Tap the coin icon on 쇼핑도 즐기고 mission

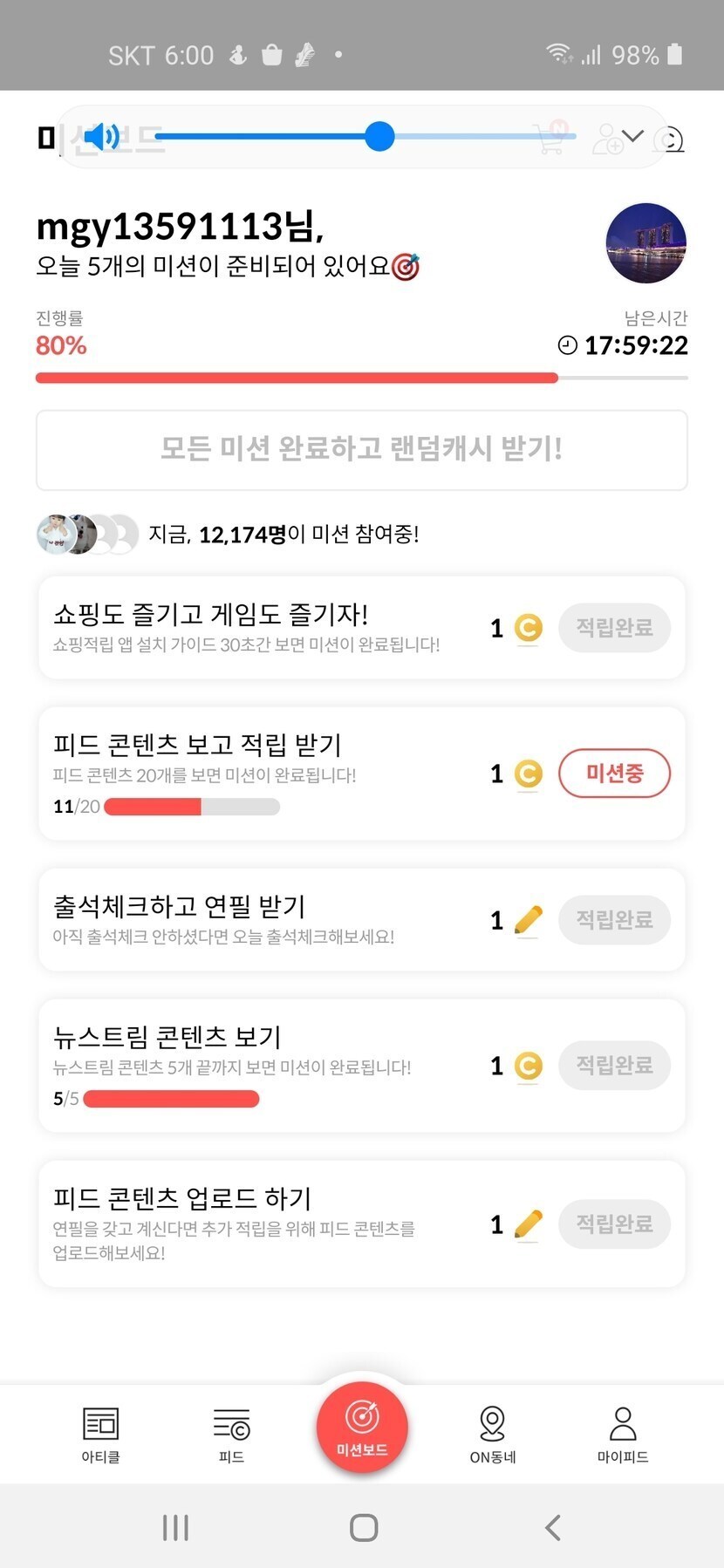tap(528, 627)
